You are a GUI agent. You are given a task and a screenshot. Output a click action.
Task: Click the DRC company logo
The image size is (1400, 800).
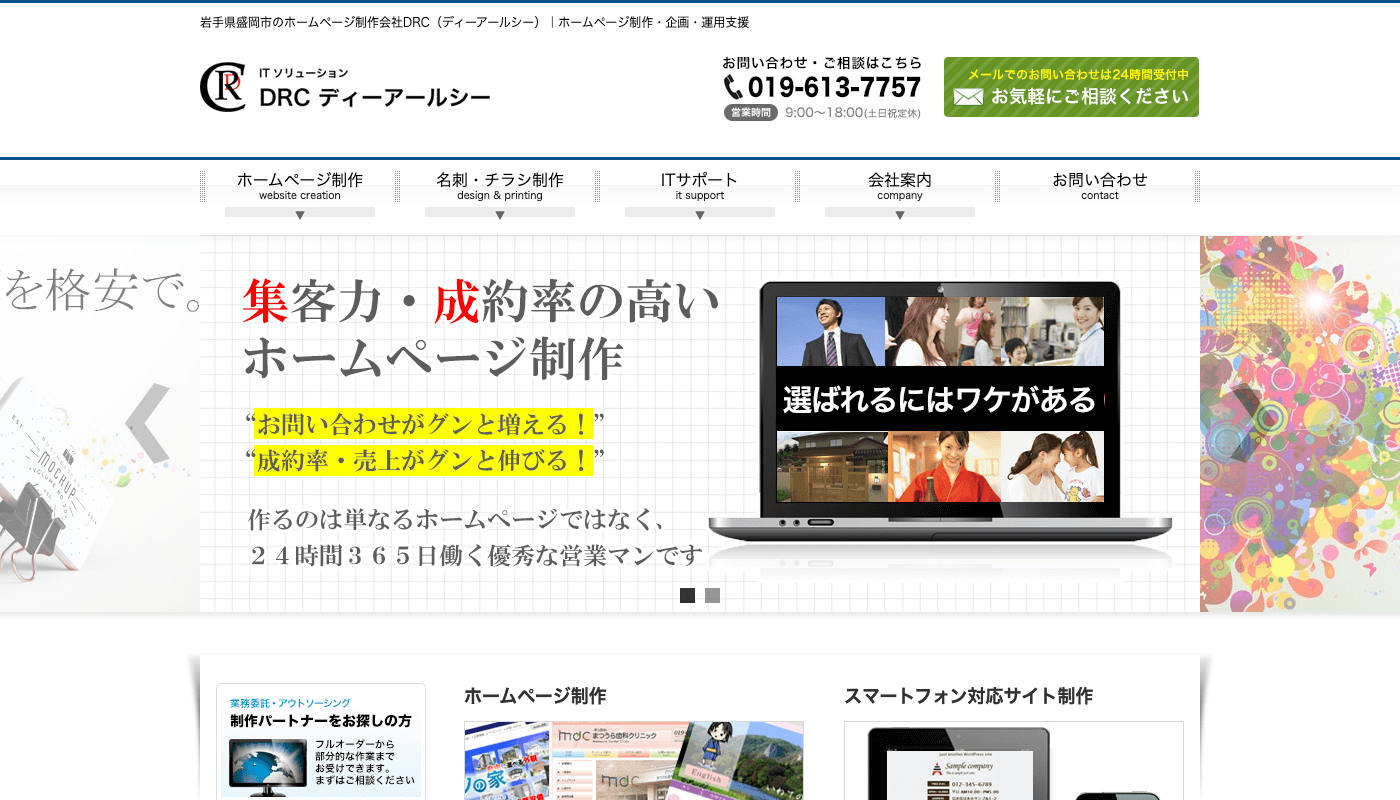click(x=345, y=88)
